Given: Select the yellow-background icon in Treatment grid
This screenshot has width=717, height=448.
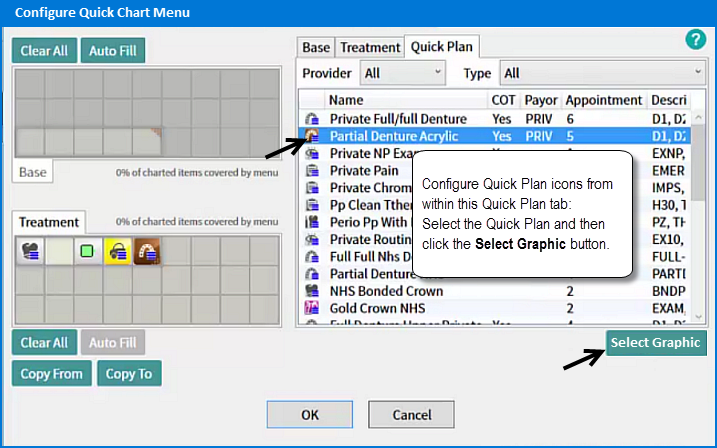Looking at the screenshot, I should coord(118,251).
